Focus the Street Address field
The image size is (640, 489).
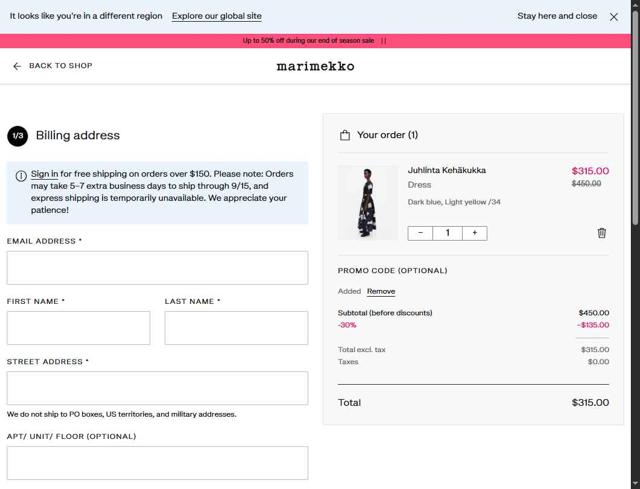[x=157, y=388]
